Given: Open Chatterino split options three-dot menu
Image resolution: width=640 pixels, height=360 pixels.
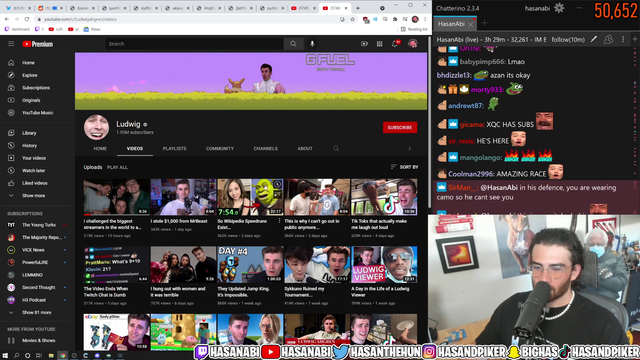Looking at the screenshot, I should pos(623,39).
